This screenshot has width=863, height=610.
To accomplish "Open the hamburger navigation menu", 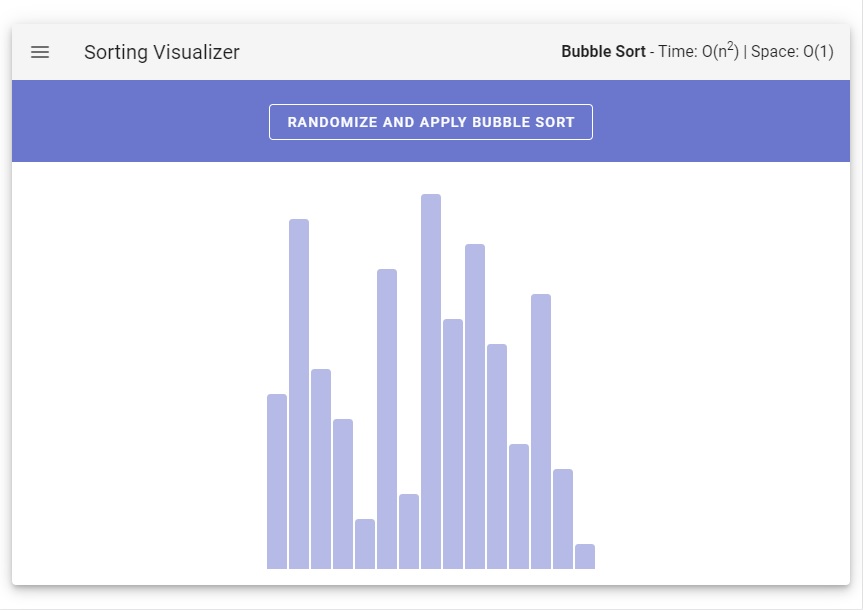I will 40,52.
